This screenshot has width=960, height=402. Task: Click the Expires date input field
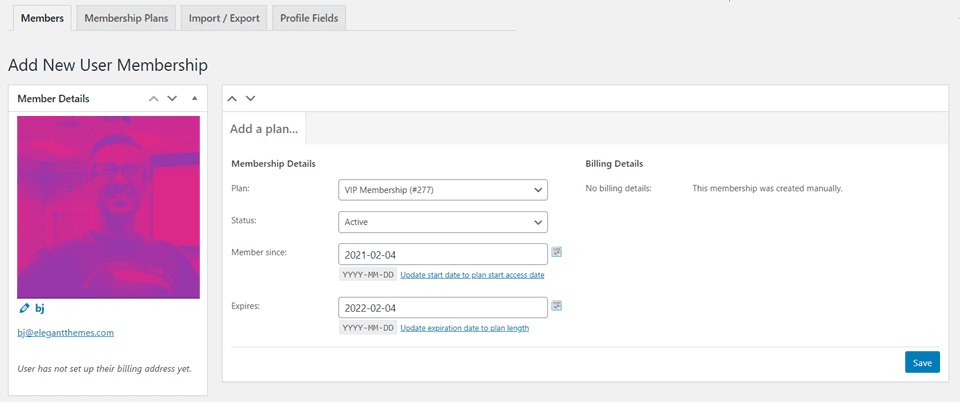tap(443, 307)
